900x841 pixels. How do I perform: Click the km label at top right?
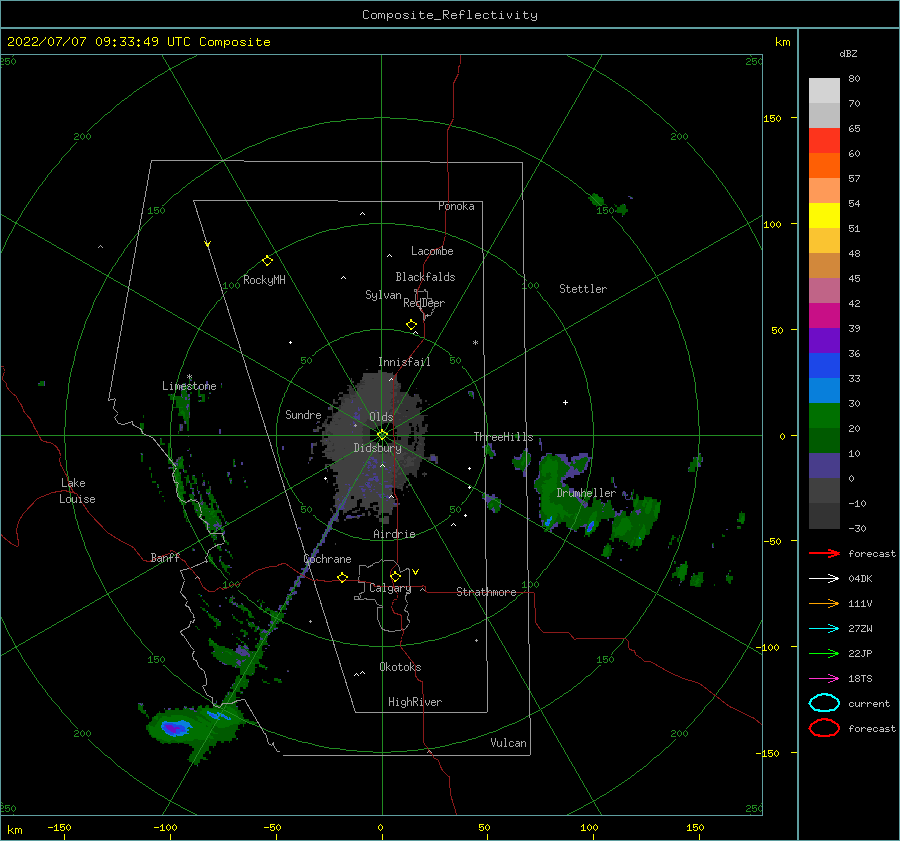tap(782, 42)
